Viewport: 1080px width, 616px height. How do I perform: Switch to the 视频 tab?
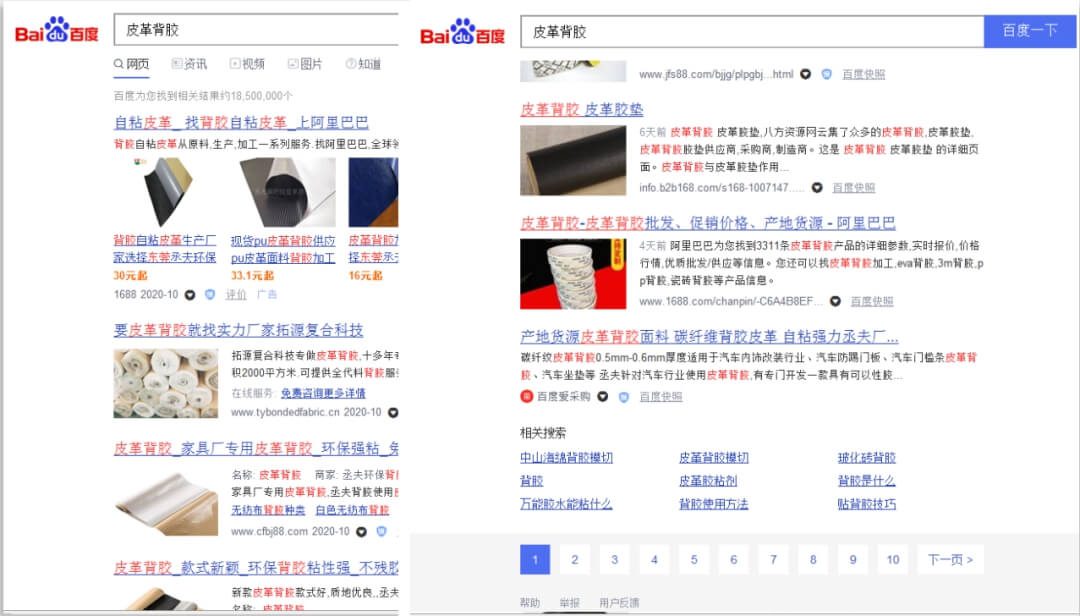248,64
